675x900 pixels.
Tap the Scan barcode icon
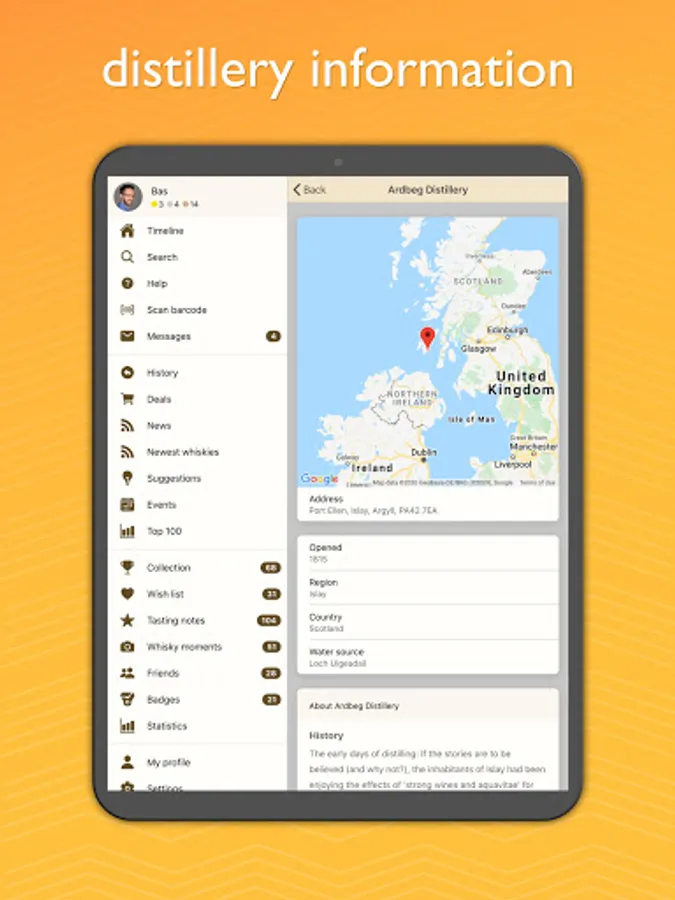(127, 309)
